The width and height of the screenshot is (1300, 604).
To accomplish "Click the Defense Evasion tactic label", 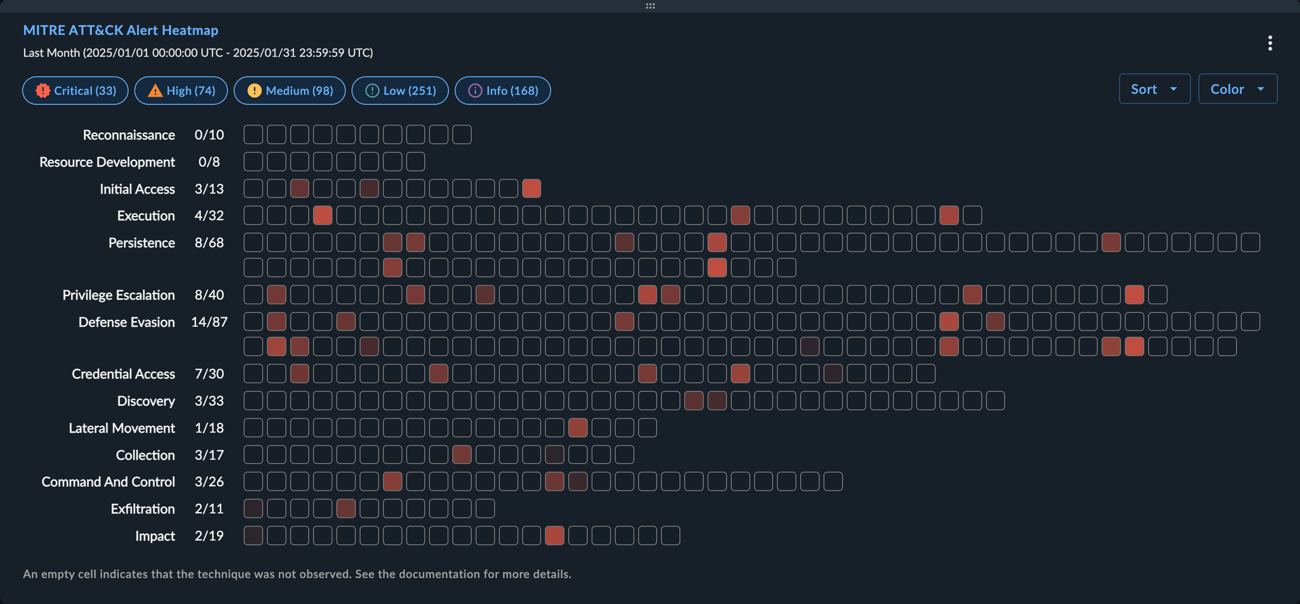I will point(127,322).
